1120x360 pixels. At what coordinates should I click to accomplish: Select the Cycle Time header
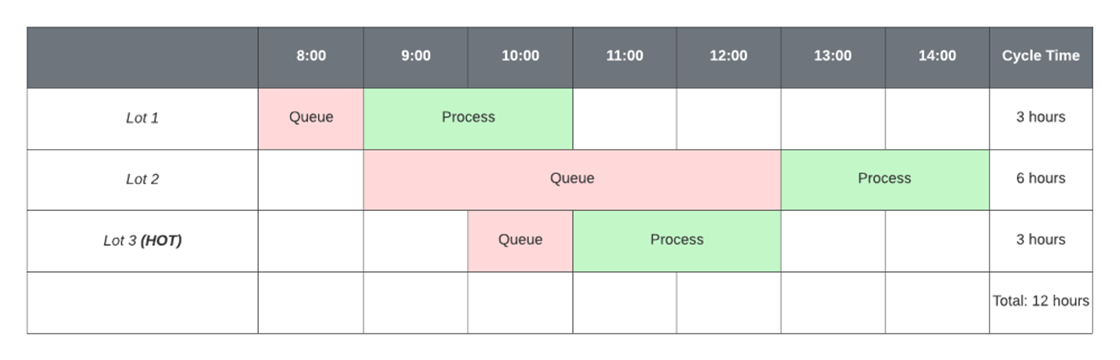pos(1041,57)
